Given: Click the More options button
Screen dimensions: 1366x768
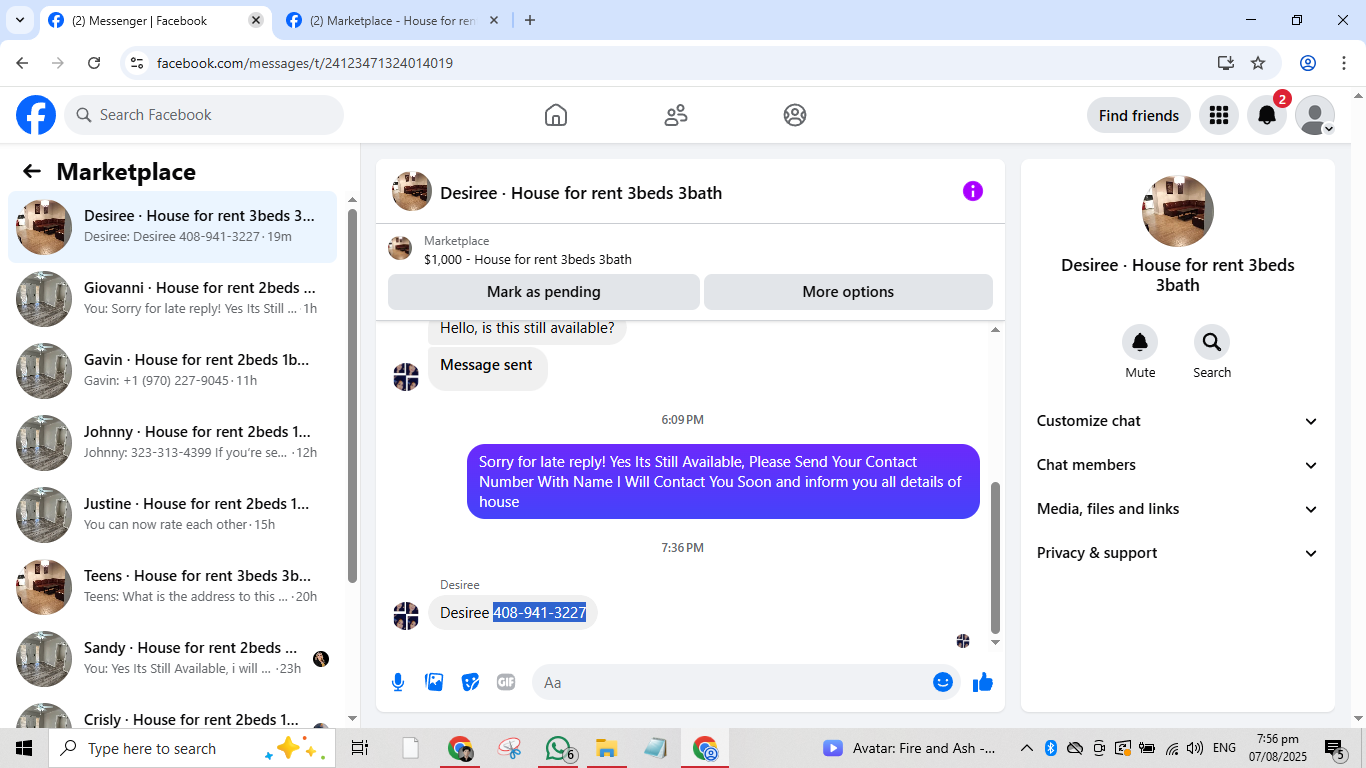Looking at the screenshot, I should (848, 292).
